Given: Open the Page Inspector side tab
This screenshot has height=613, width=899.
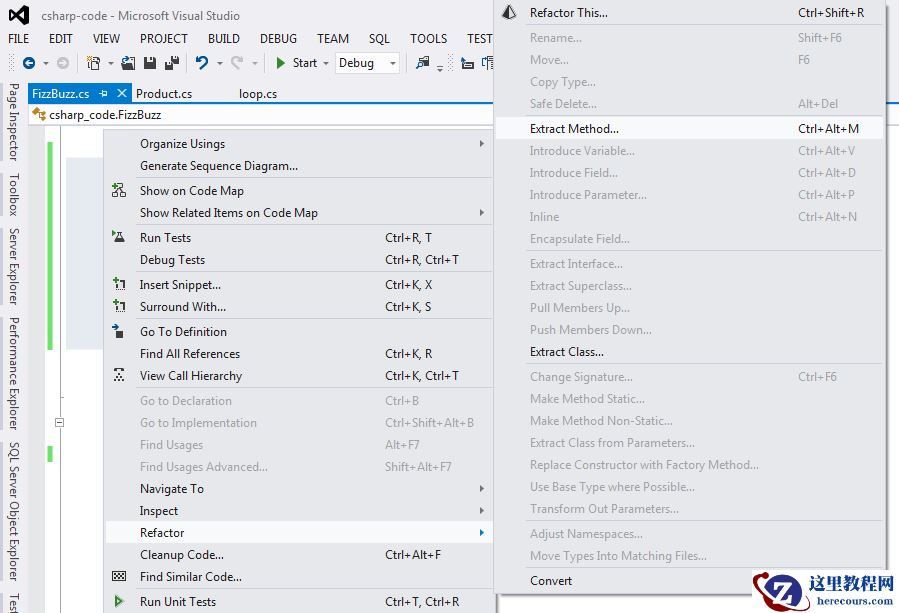Looking at the screenshot, I should pyautogui.click(x=14, y=122).
